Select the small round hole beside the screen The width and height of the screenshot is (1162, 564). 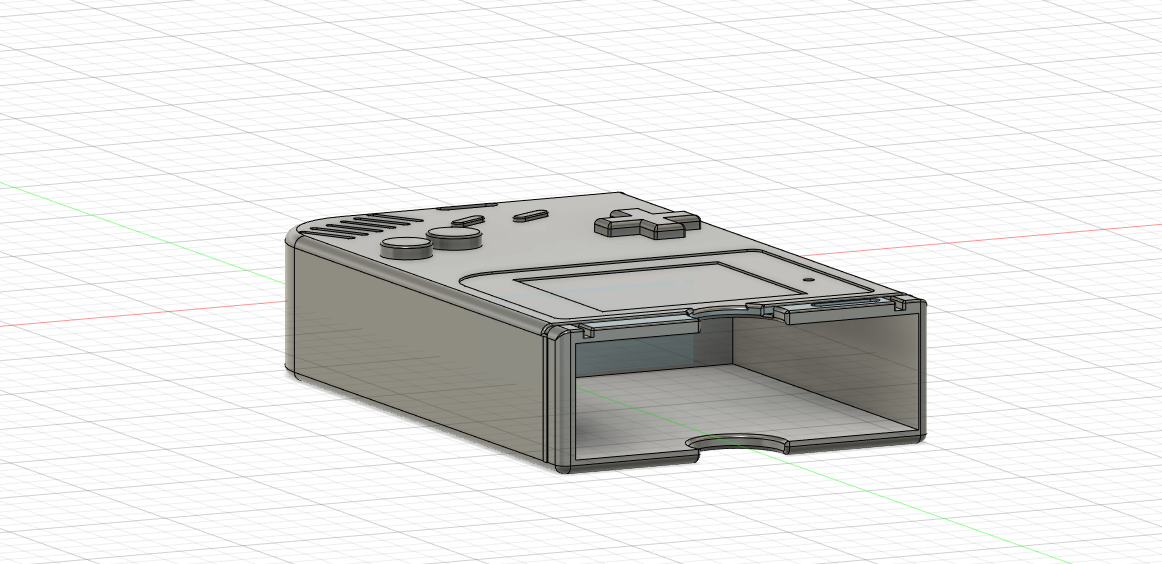click(x=808, y=281)
